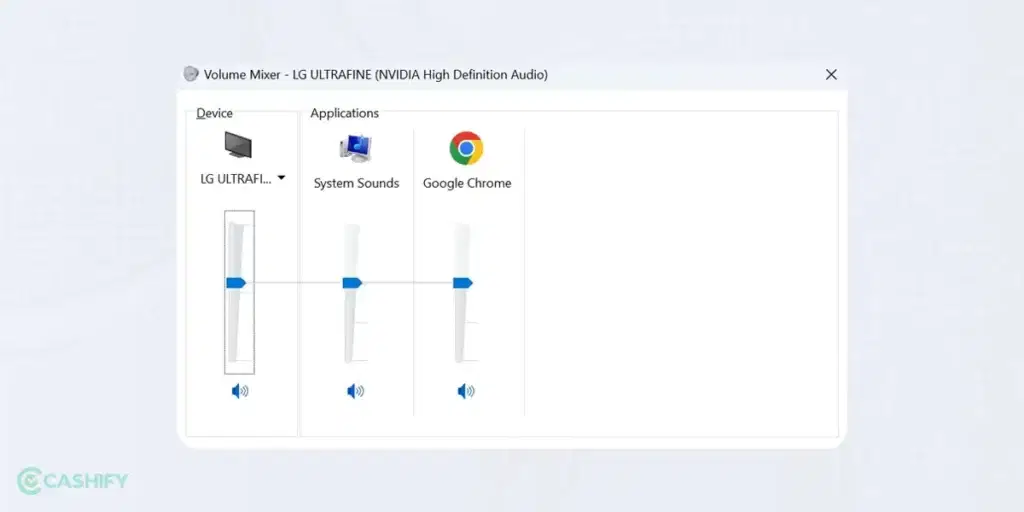Image resolution: width=1024 pixels, height=512 pixels.
Task: Open the LG ULTRAFI... device dropdown arrow
Action: (281, 178)
